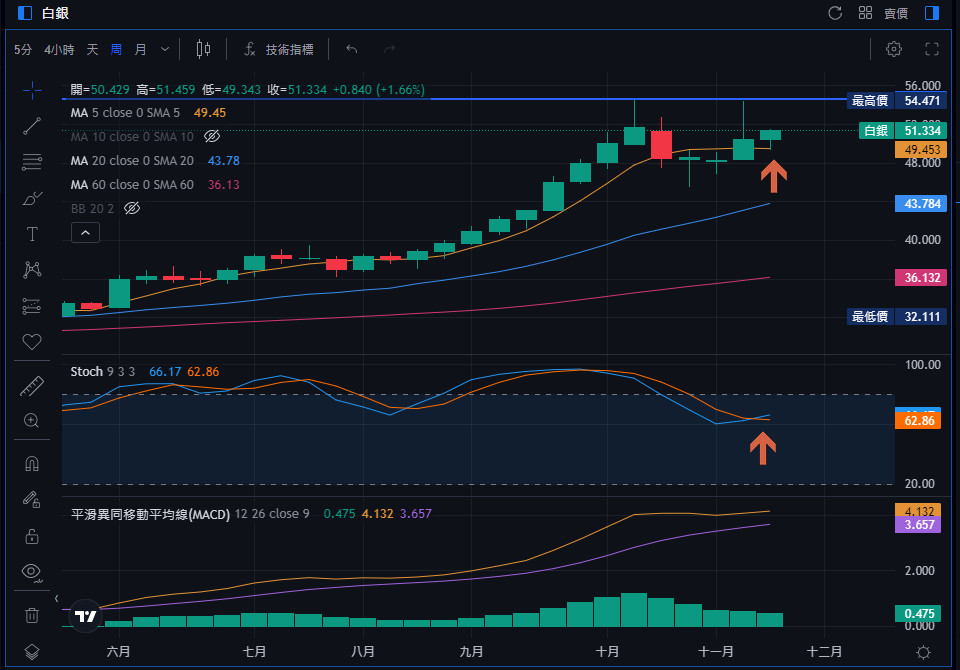Switch to the 月 timeframe
Viewport: 960px width, 670px height.
click(x=140, y=49)
